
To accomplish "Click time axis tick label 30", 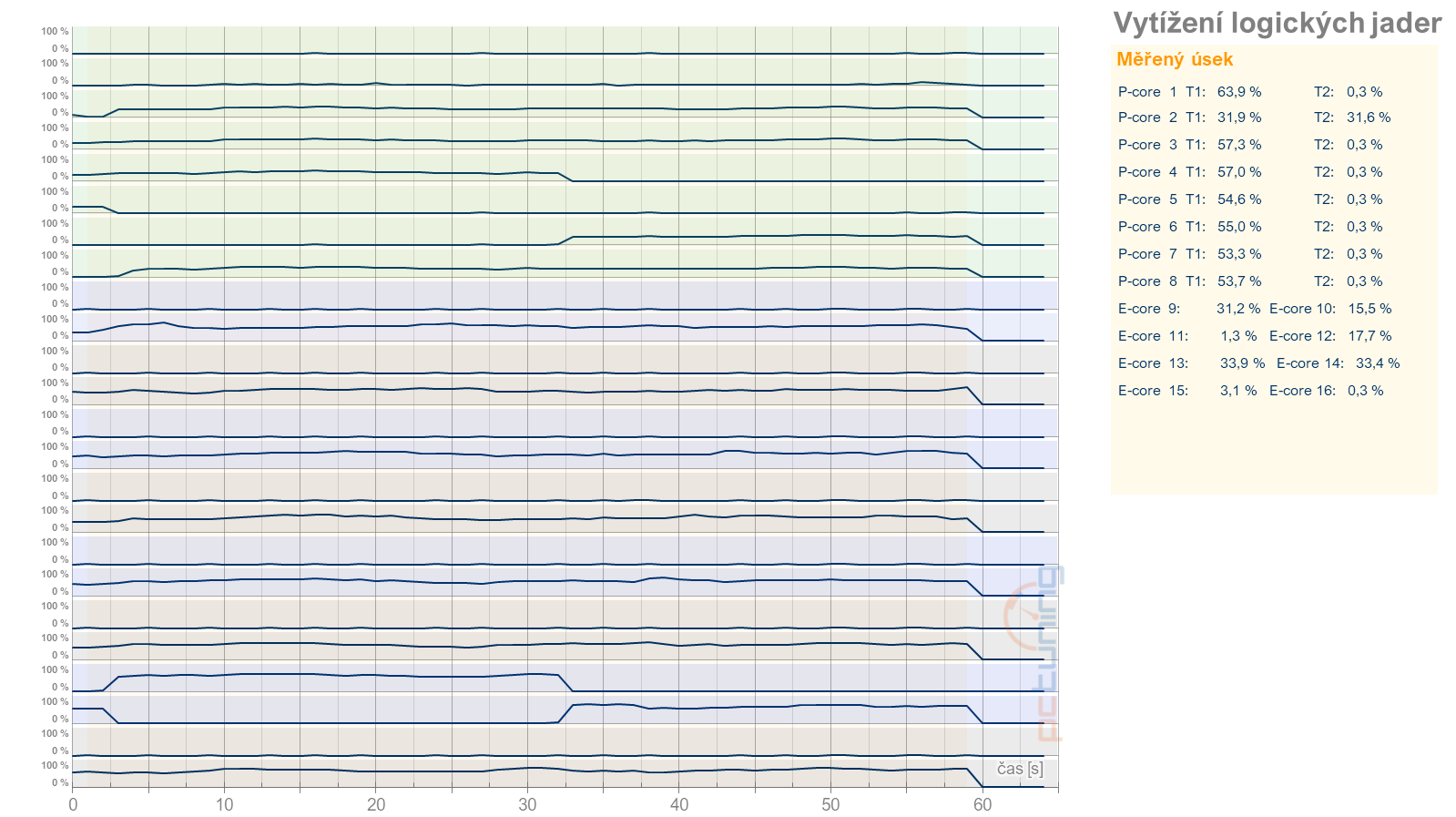I will point(527,804).
